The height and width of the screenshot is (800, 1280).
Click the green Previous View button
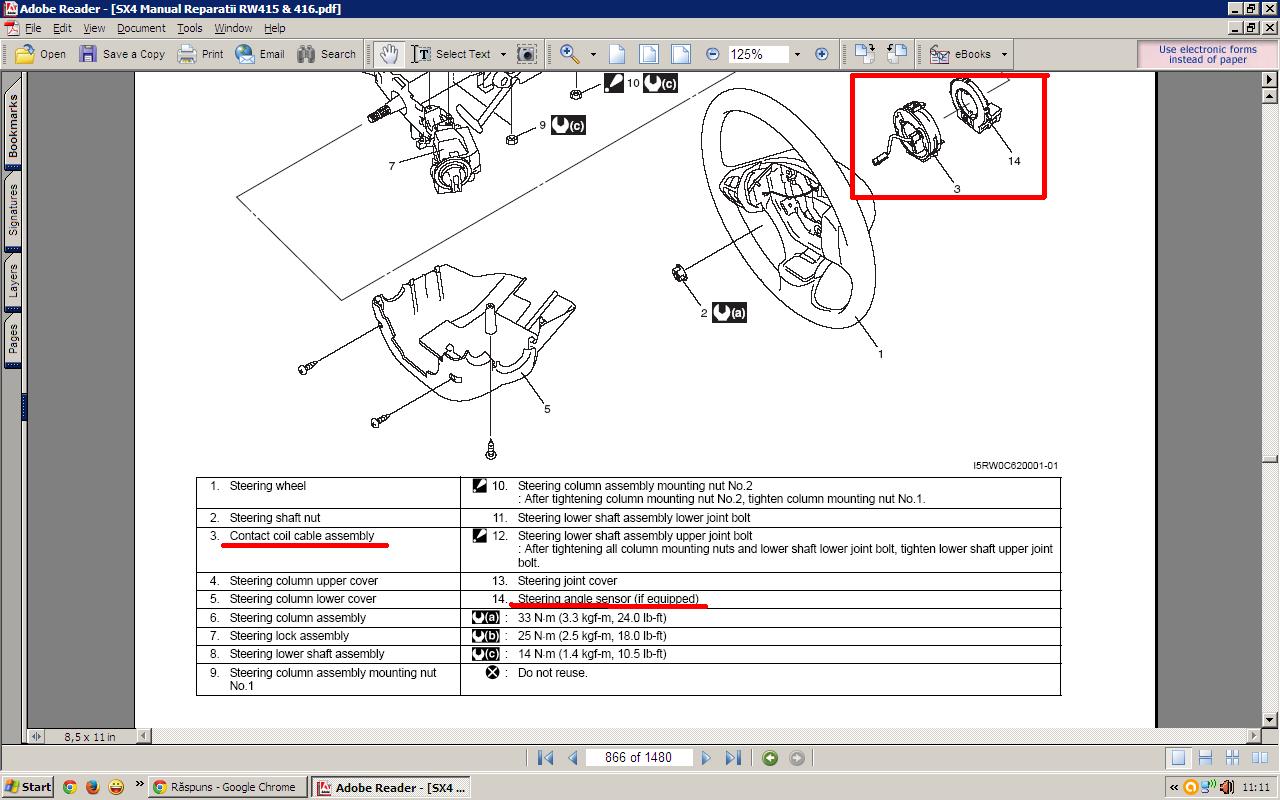click(770, 758)
